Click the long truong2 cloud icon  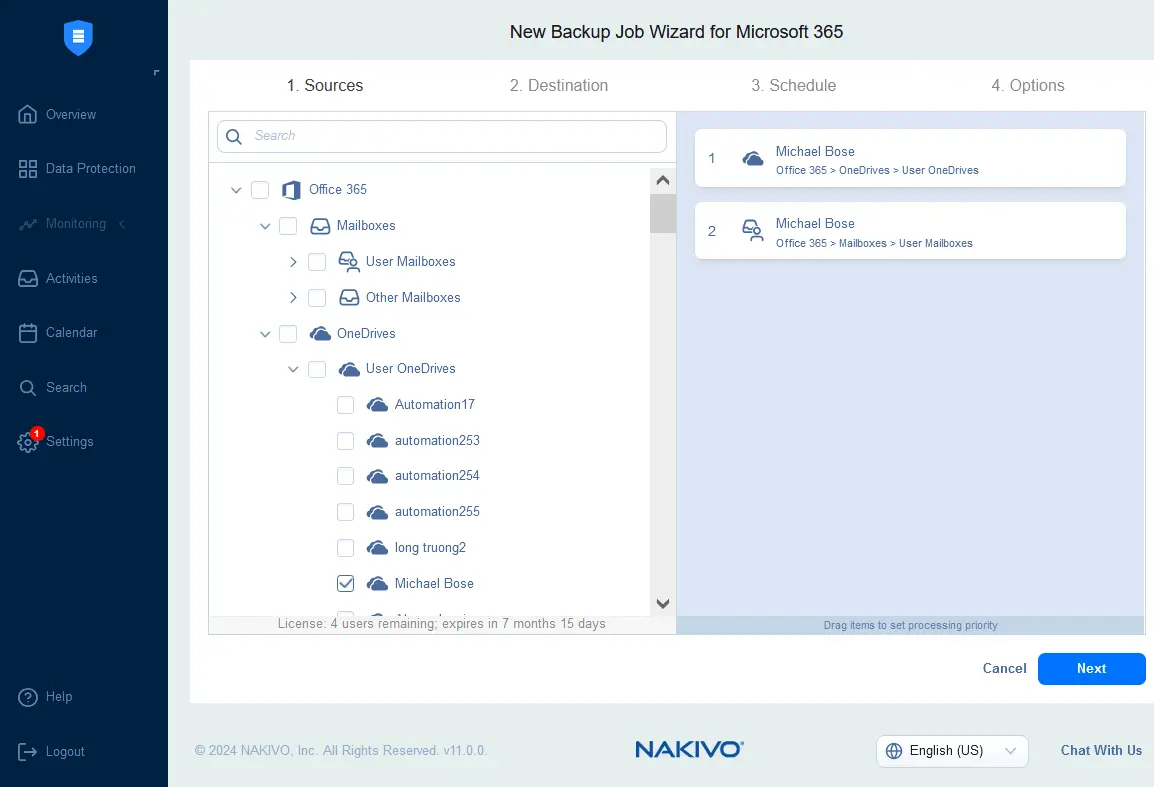pos(378,548)
